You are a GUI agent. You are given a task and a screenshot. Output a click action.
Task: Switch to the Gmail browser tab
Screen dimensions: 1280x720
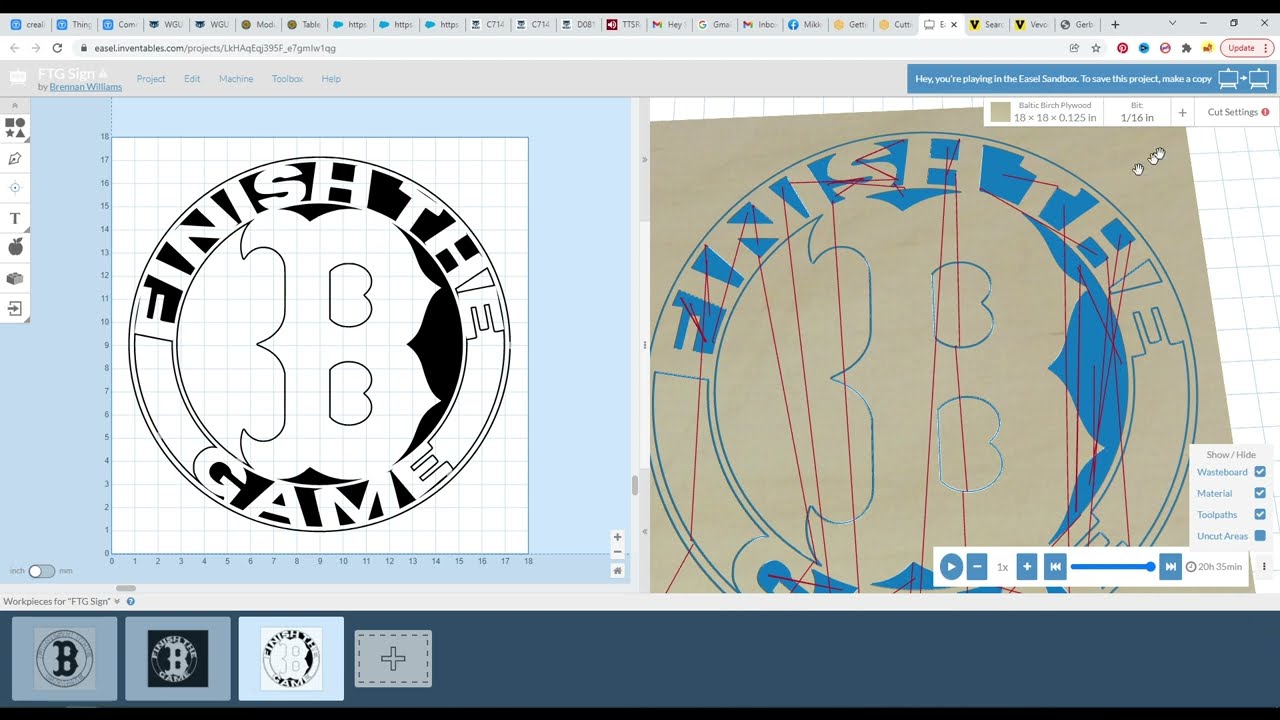714,24
